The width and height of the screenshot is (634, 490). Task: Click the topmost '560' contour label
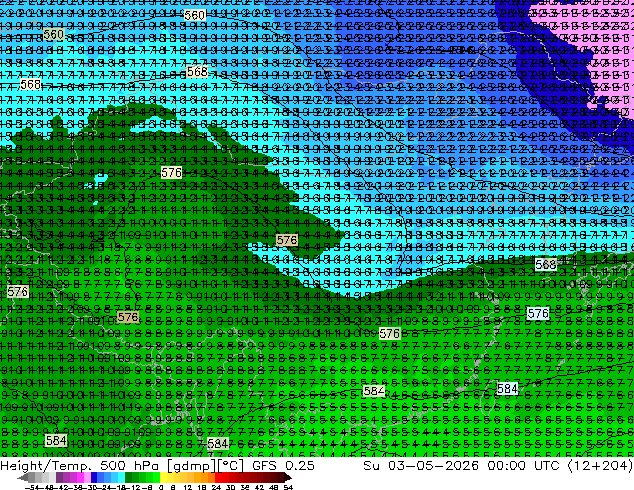coord(194,15)
